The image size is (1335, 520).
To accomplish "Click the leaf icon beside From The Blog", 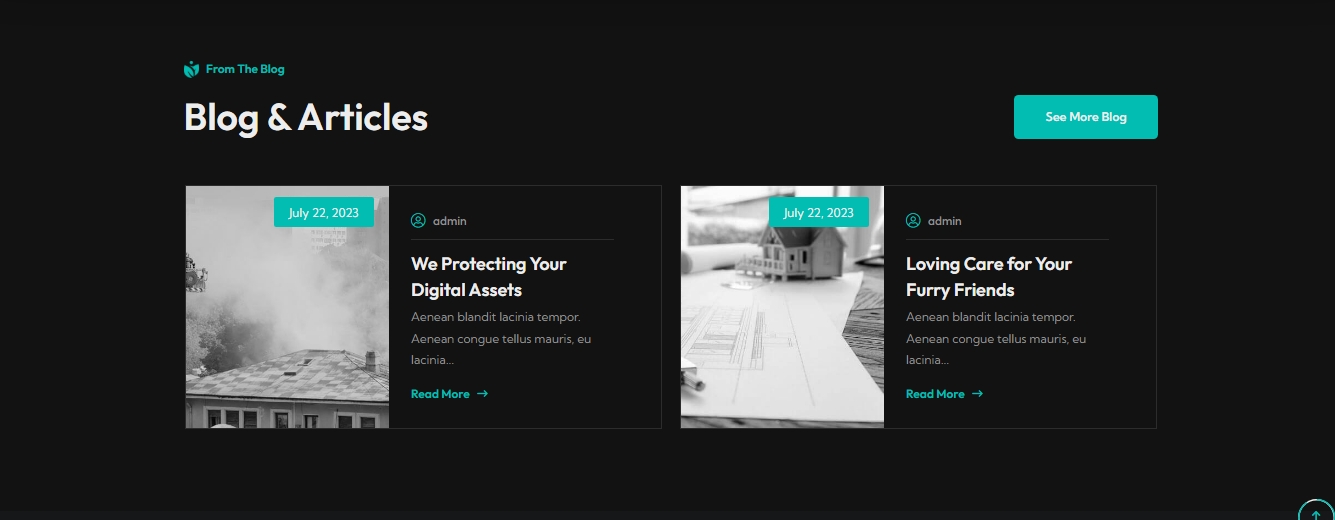I will coord(192,69).
